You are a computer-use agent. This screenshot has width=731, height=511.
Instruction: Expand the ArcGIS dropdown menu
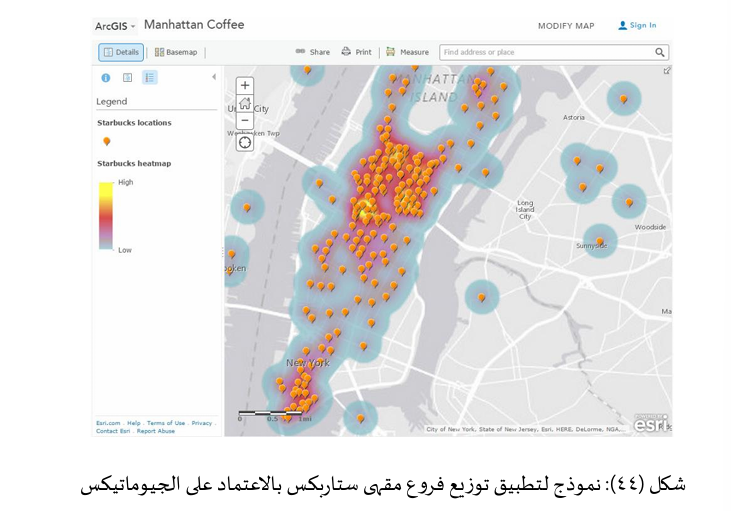117,26
